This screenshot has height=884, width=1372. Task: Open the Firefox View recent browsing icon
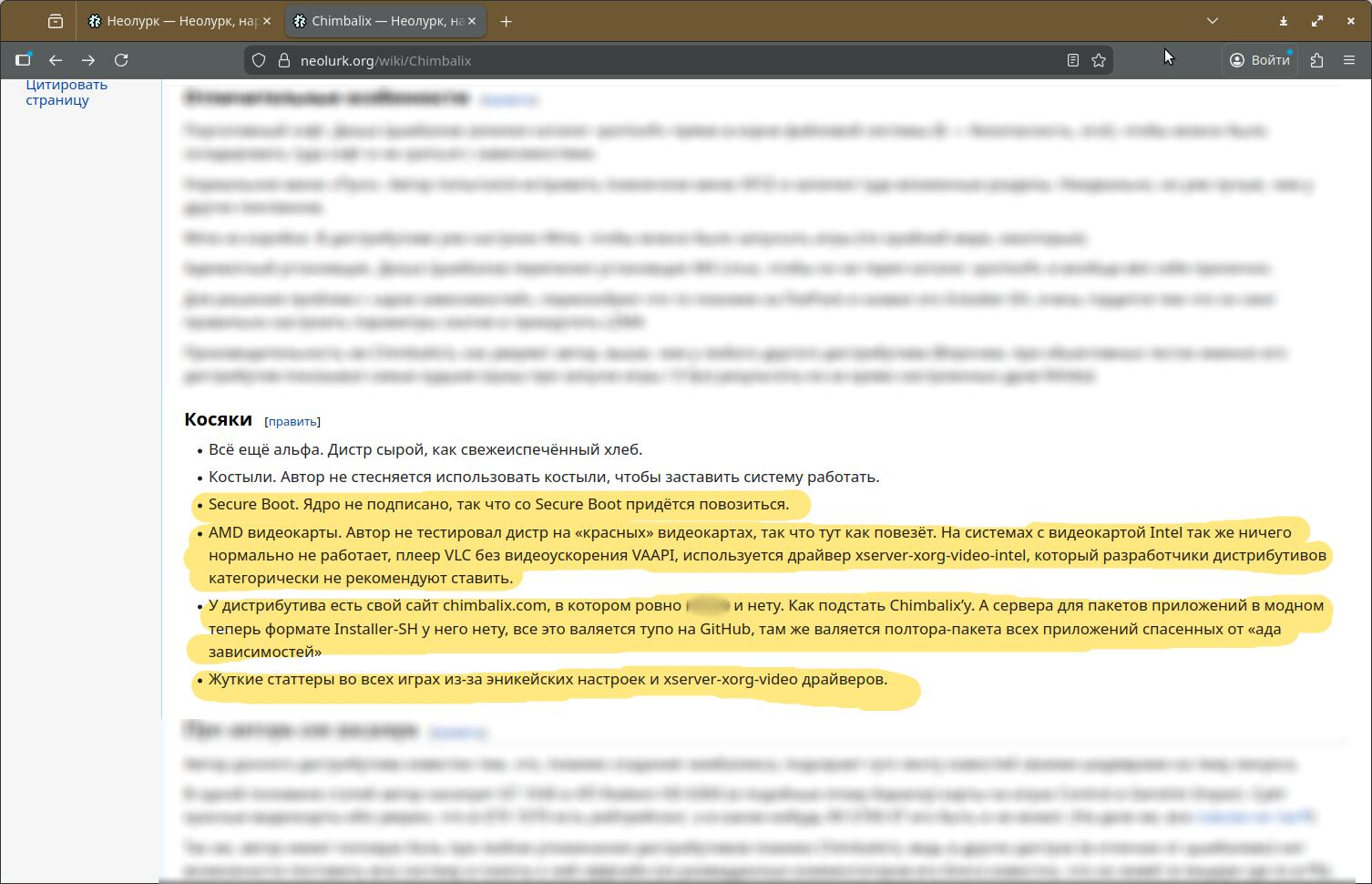point(56,21)
